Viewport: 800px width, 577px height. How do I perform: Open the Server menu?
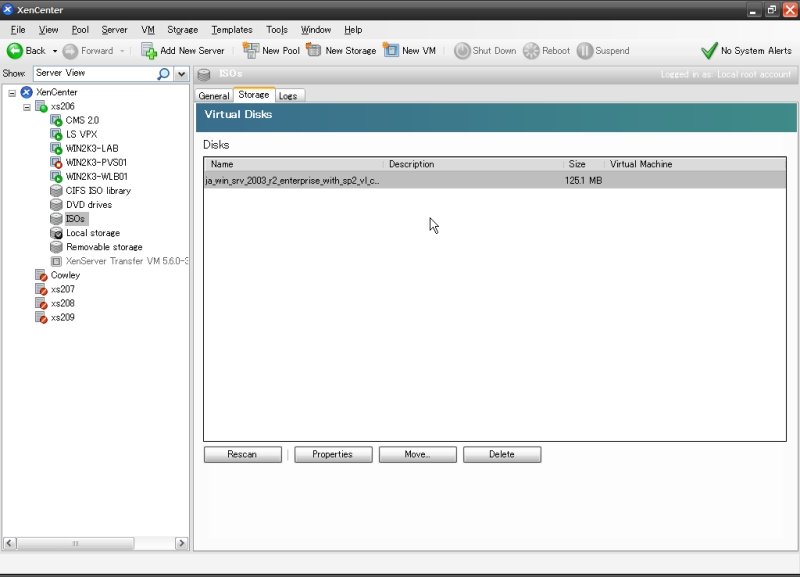coord(114,30)
